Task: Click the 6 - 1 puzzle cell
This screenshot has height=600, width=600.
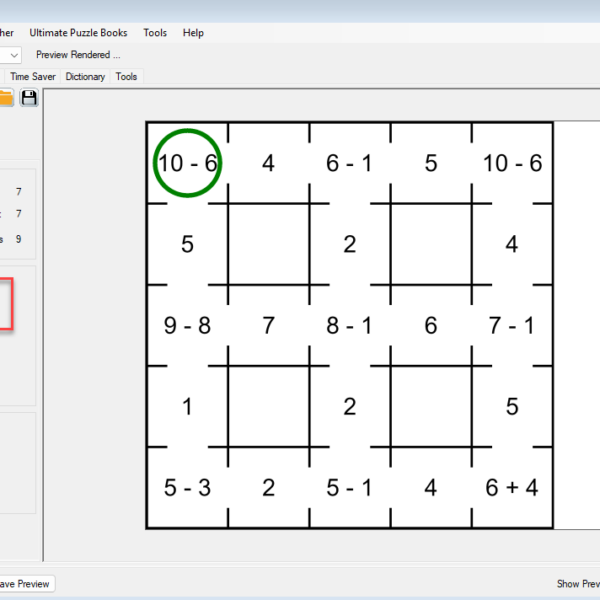Action: 349,163
